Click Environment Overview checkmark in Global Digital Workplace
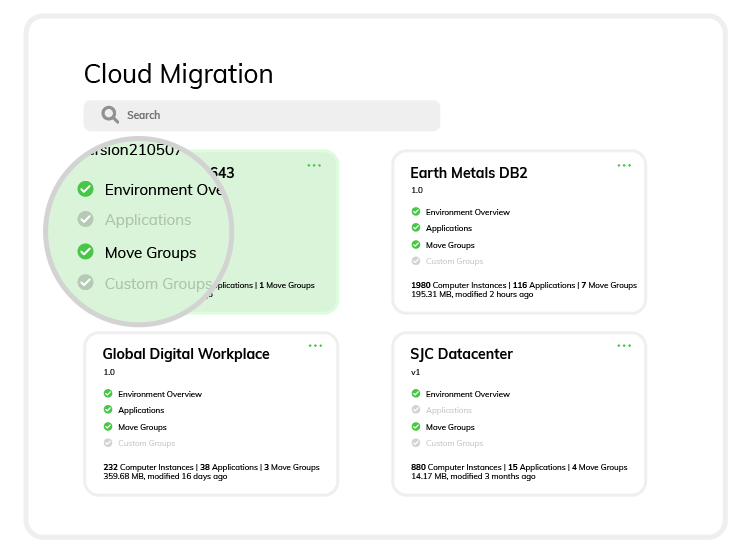The image size is (748, 551). click(x=108, y=393)
